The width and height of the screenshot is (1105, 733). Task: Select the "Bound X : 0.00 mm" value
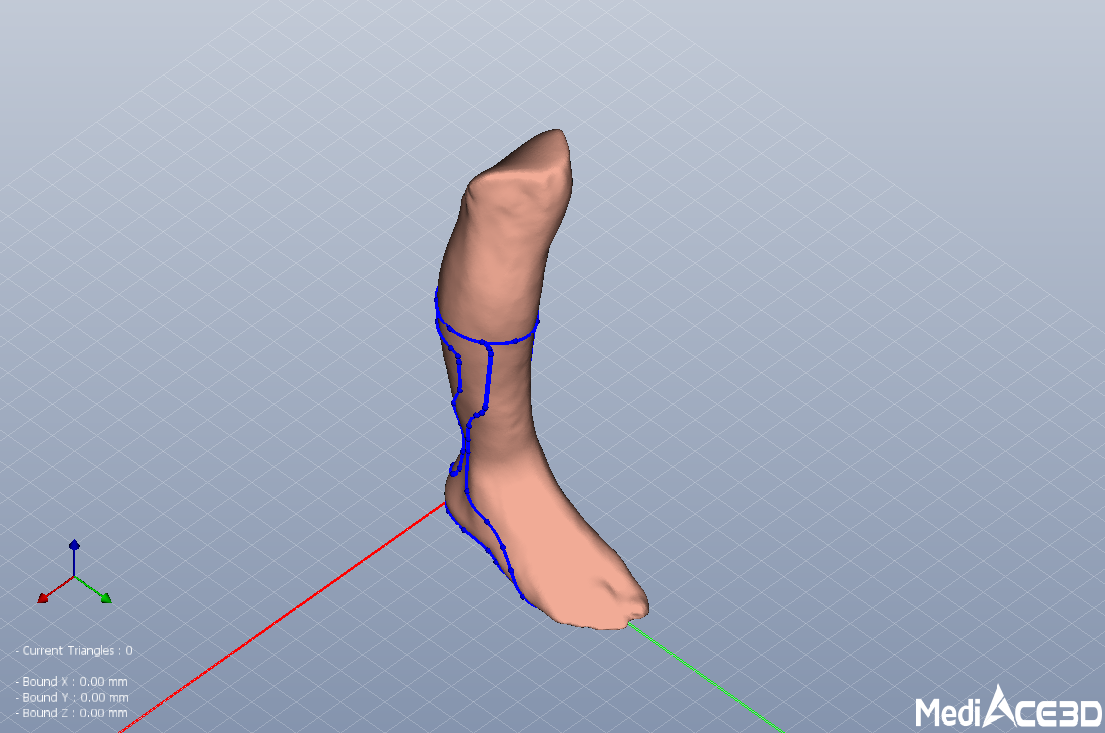[72, 682]
